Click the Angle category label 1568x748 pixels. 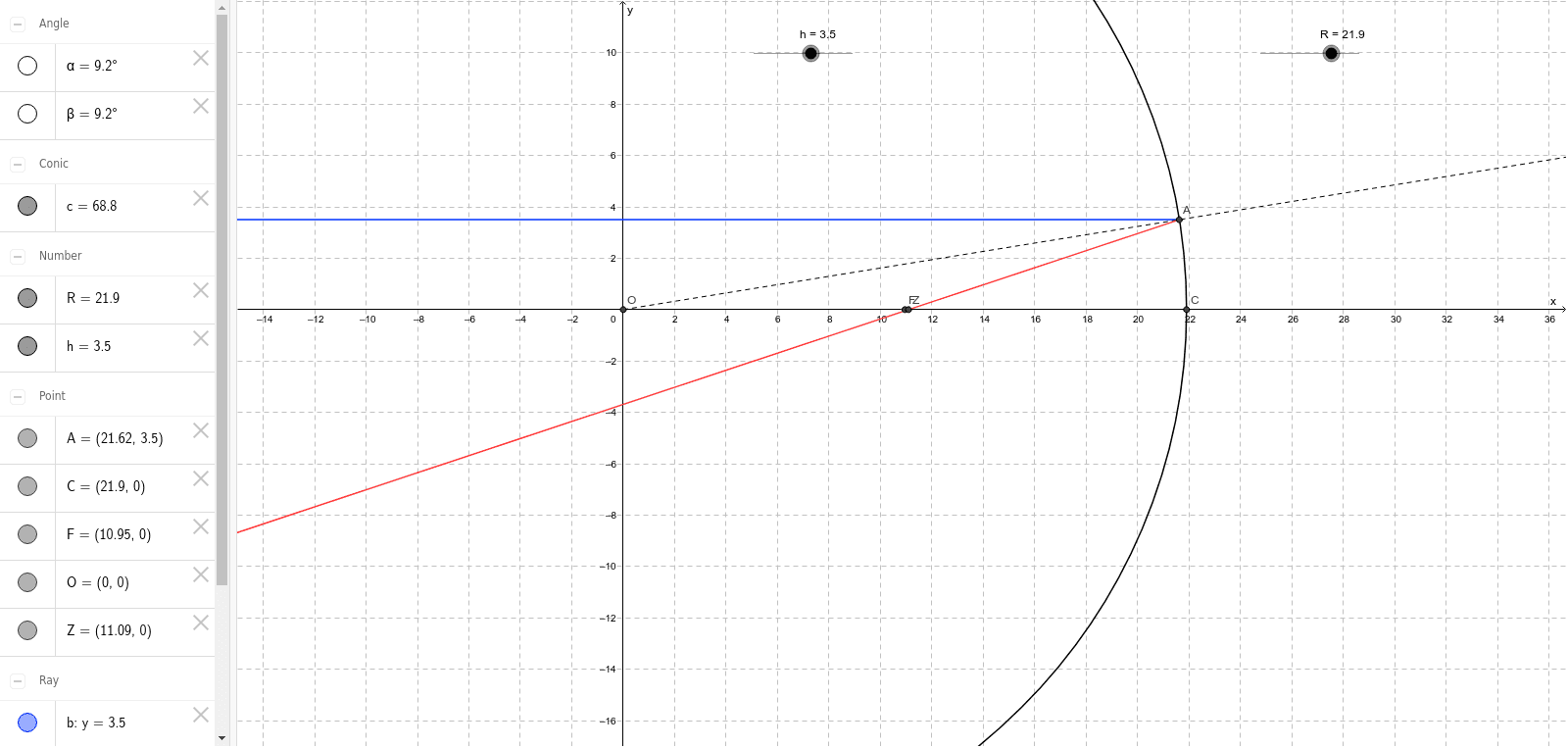pyautogui.click(x=54, y=24)
